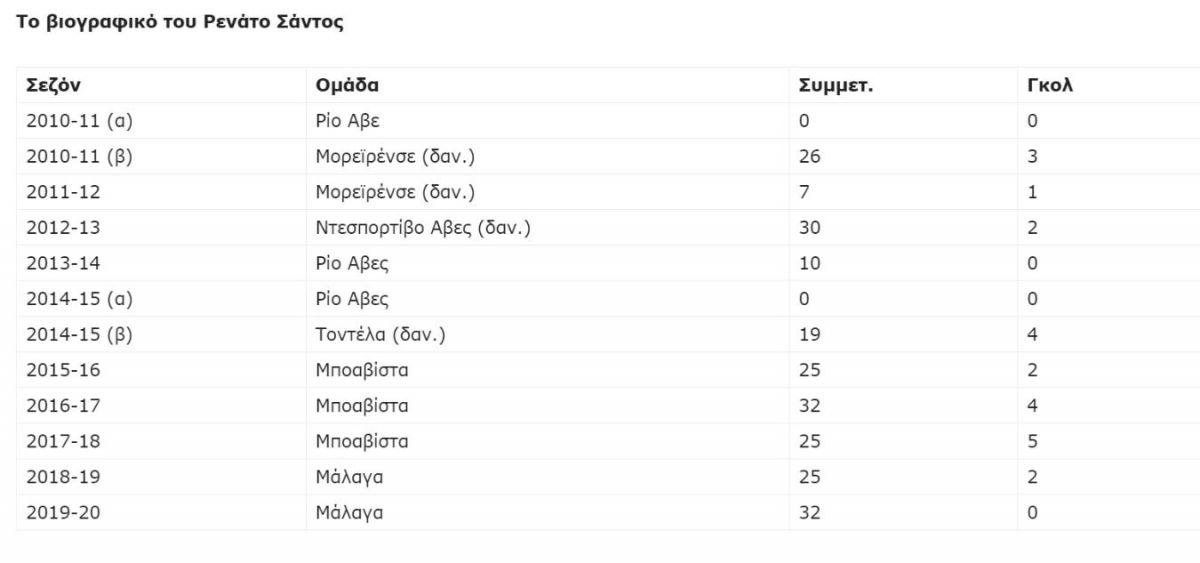This screenshot has height=563, width=1200.
Task: Click the Μορεϊρένσε (δαν.) cell in 2011-12 row
Action: 548,192
